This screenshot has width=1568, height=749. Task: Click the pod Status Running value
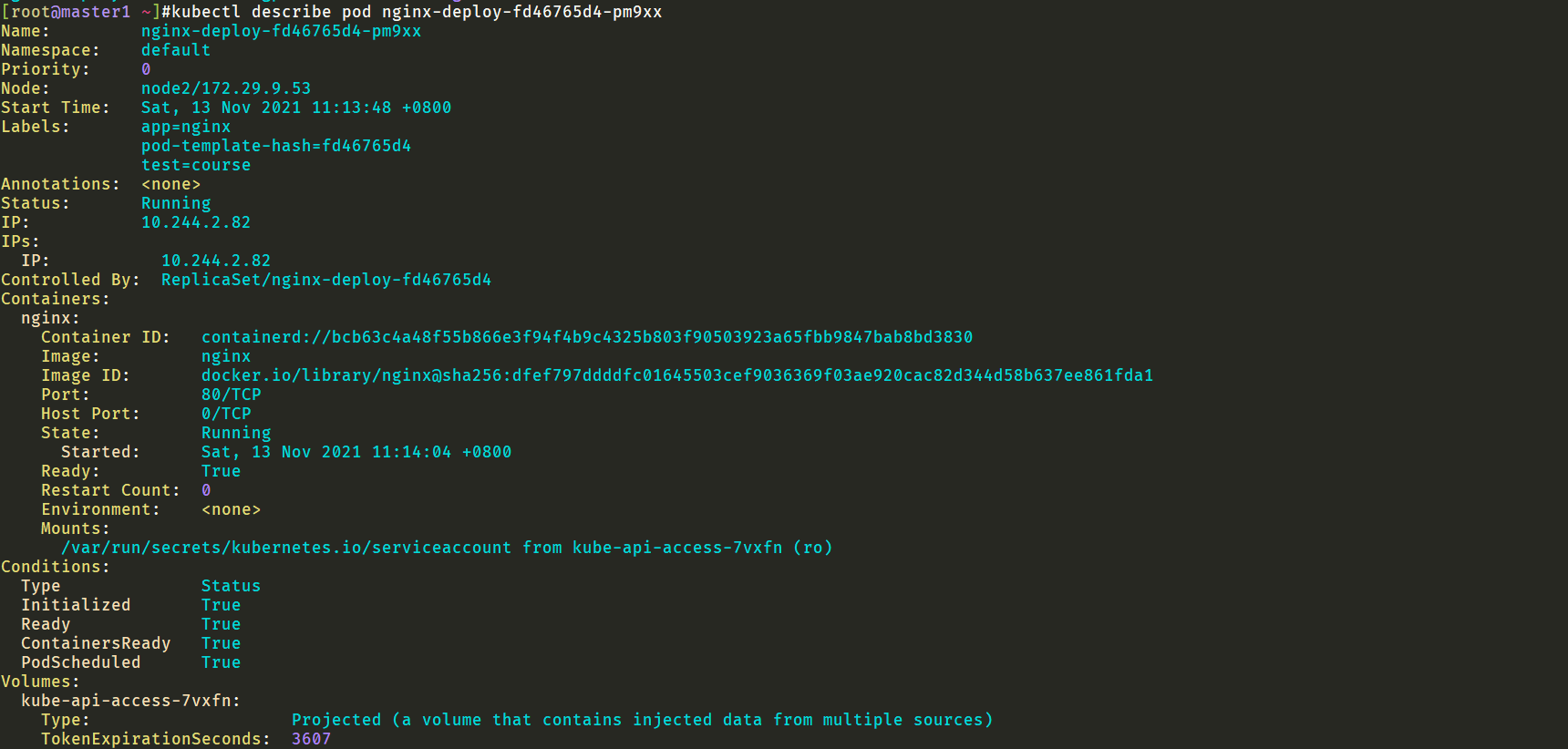[x=176, y=203]
